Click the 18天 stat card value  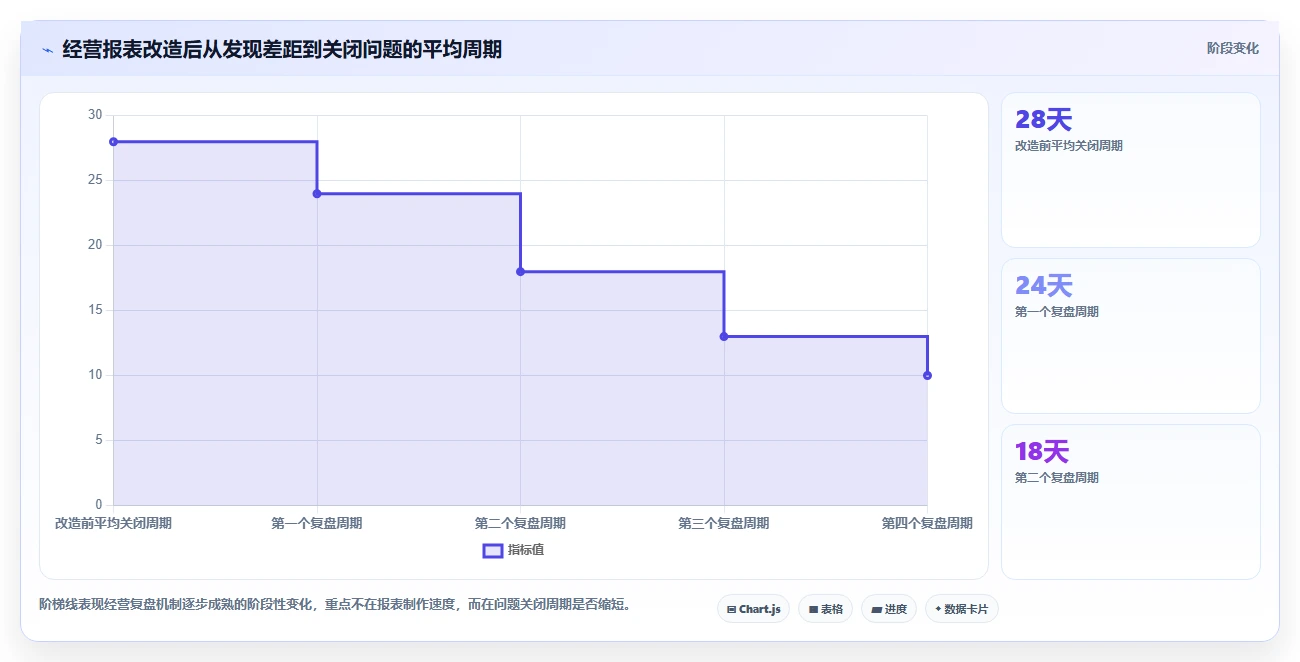1042,452
